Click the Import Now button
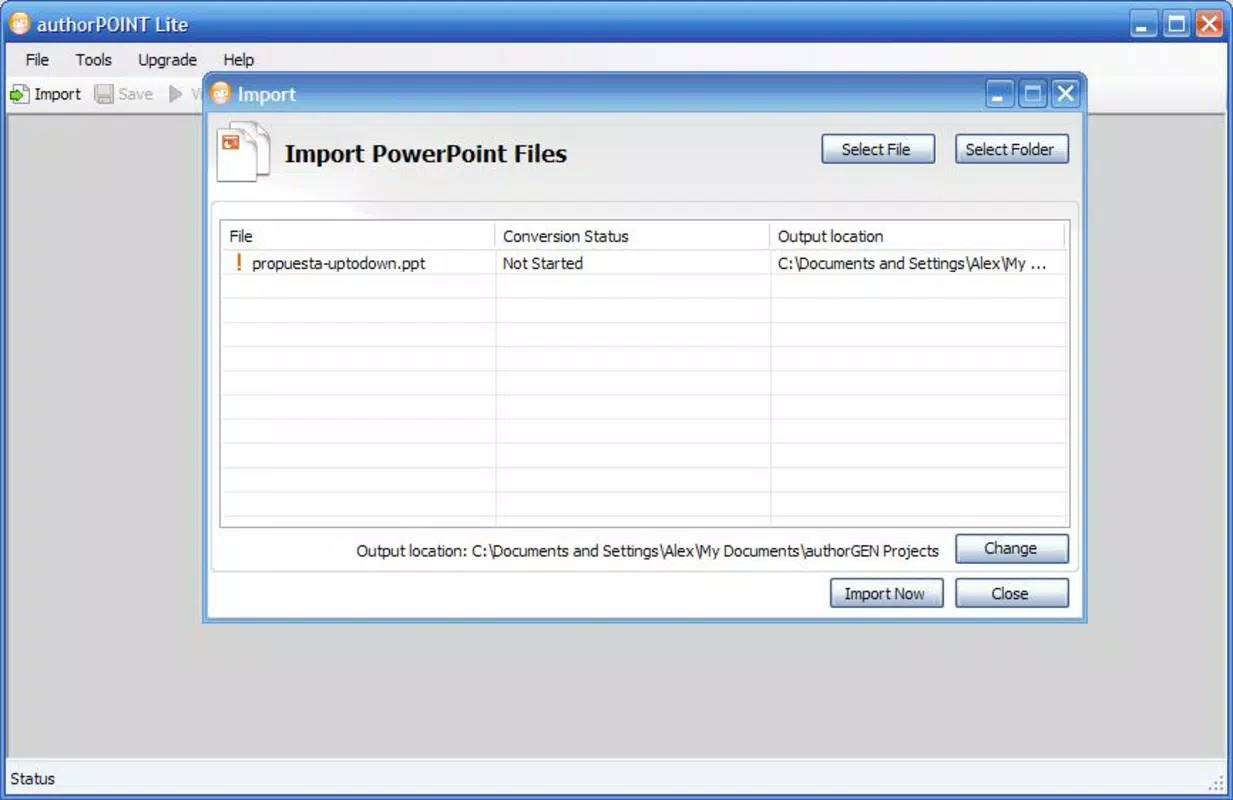Image resolution: width=1233 pixels, height=800 pixels. pyautogui.click(x=886, y=593)
